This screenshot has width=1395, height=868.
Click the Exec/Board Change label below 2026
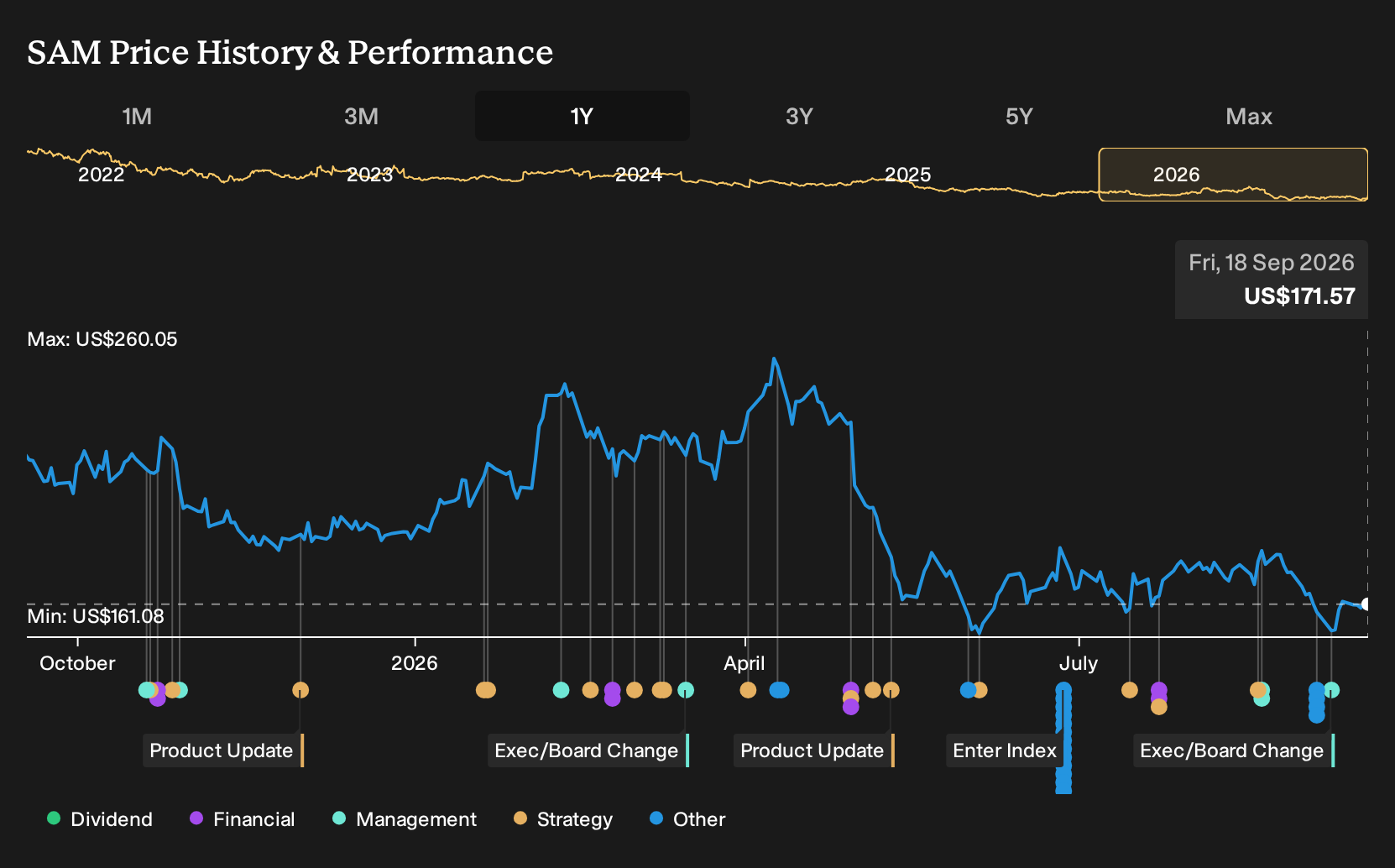point(588,750)
